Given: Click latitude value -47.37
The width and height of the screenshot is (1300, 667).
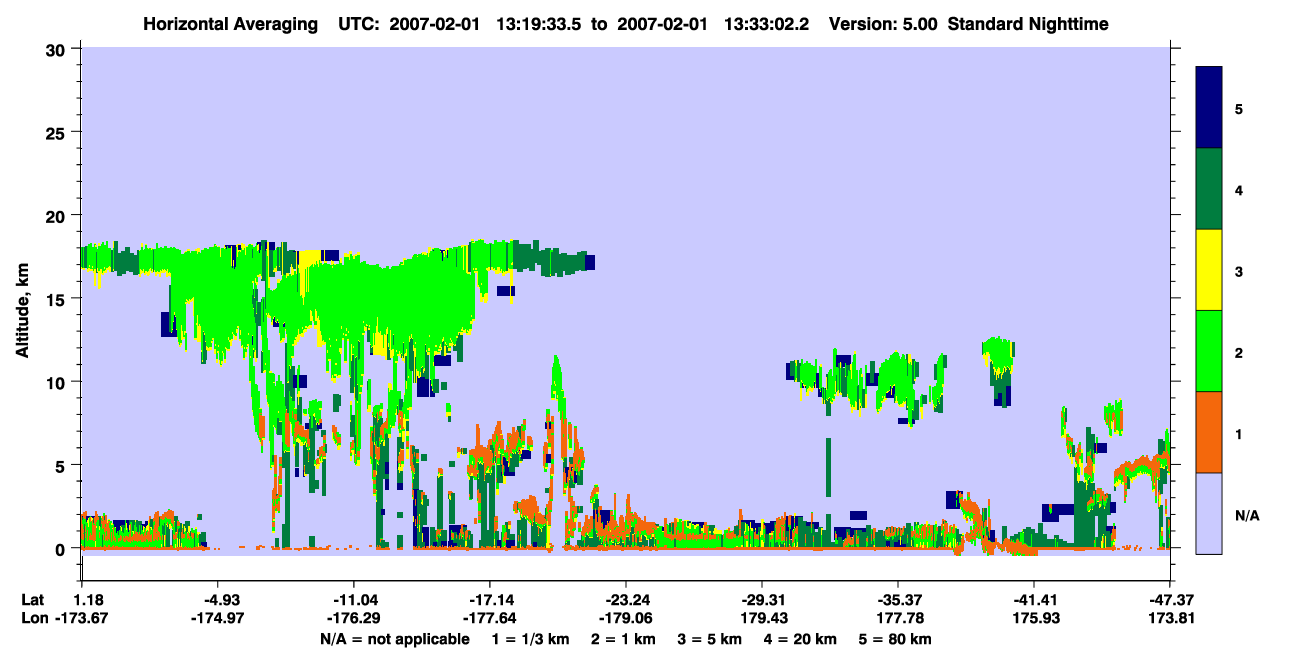Looking at the screenshot, I should pos(1170,600).
